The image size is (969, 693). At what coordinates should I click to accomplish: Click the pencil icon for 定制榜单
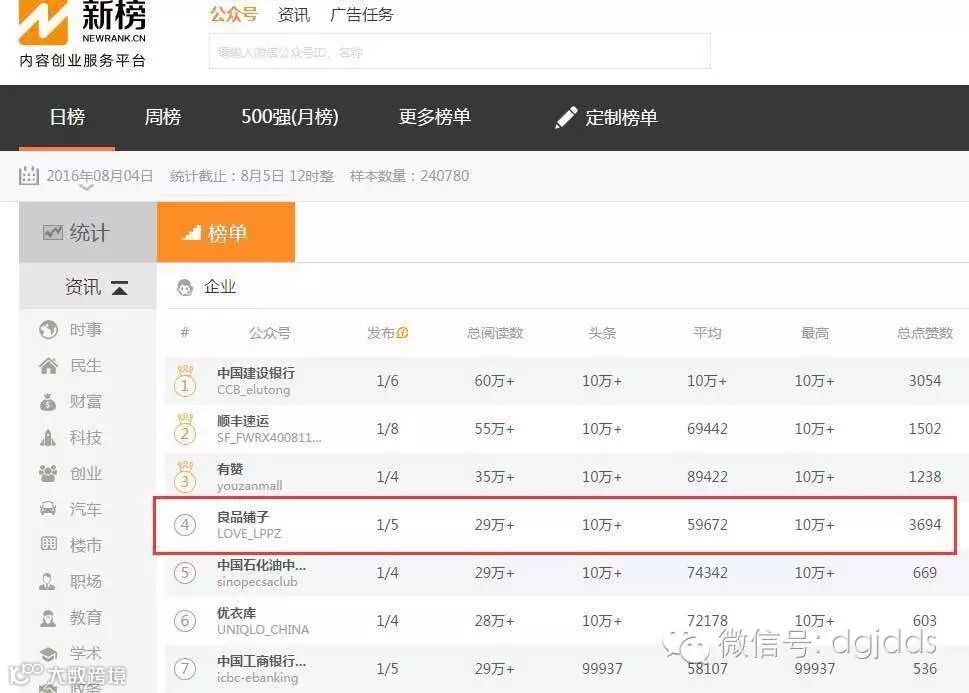pyautogui.click(x=565, y=117)
